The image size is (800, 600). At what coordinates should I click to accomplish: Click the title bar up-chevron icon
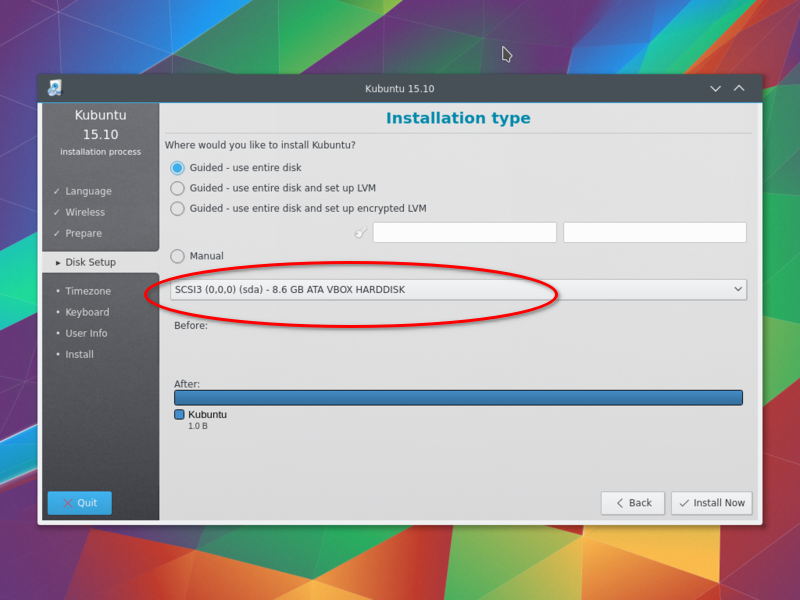tap(739, 88)
